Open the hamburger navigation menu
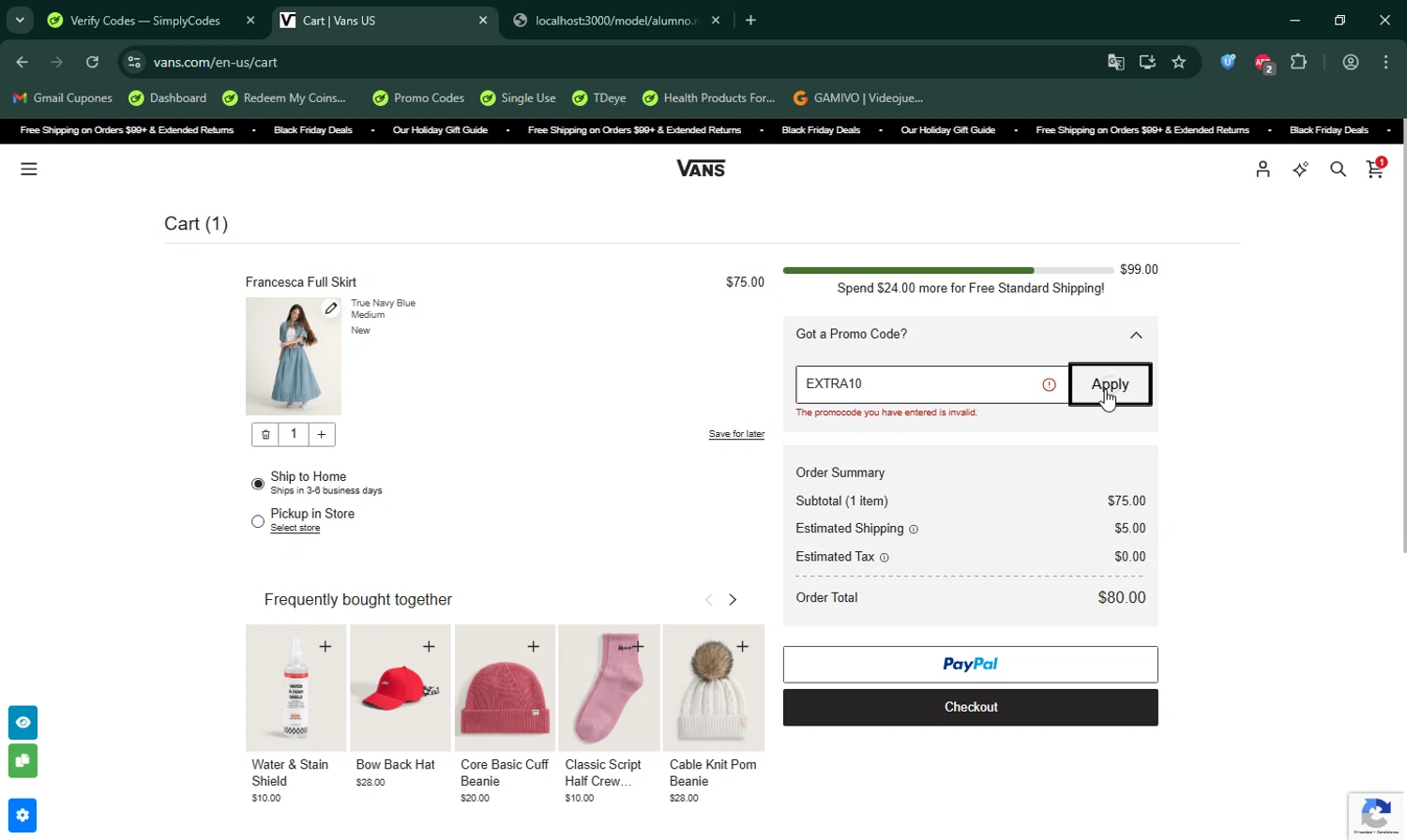The width and height of the screenshot is (1407, 840). [x=29, y=169]
